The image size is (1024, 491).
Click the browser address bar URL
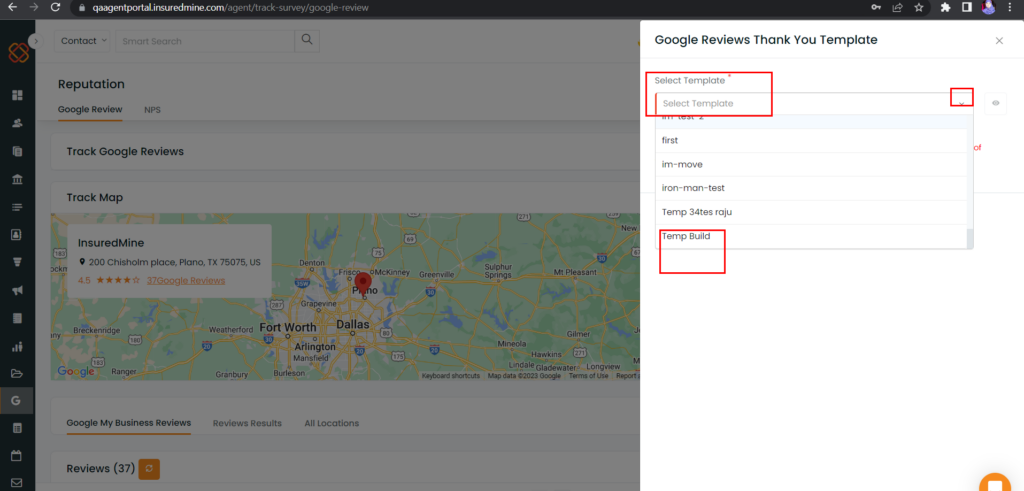[230, 7]
